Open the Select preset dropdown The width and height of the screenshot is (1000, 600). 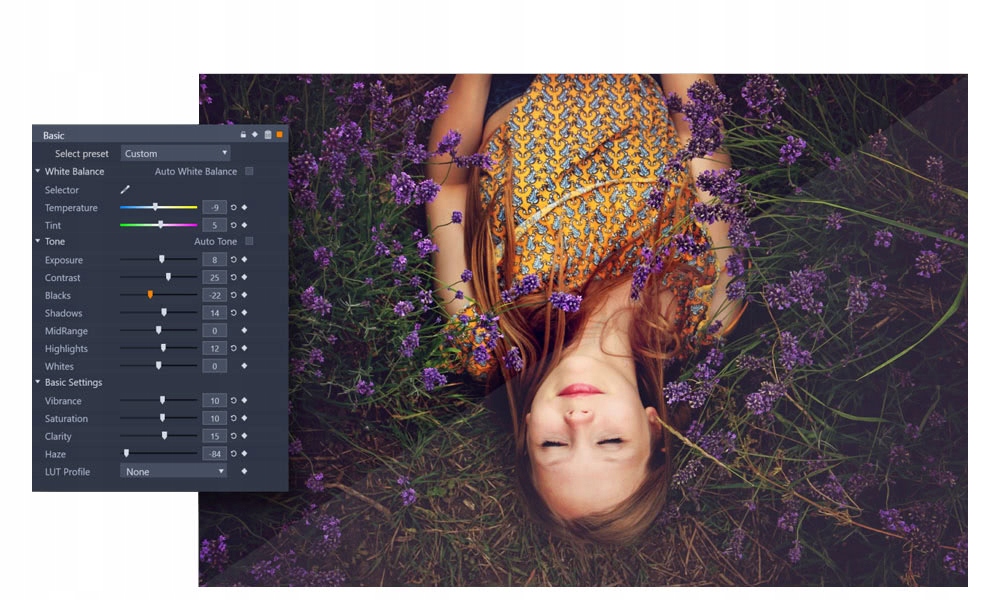pos(175,154)
